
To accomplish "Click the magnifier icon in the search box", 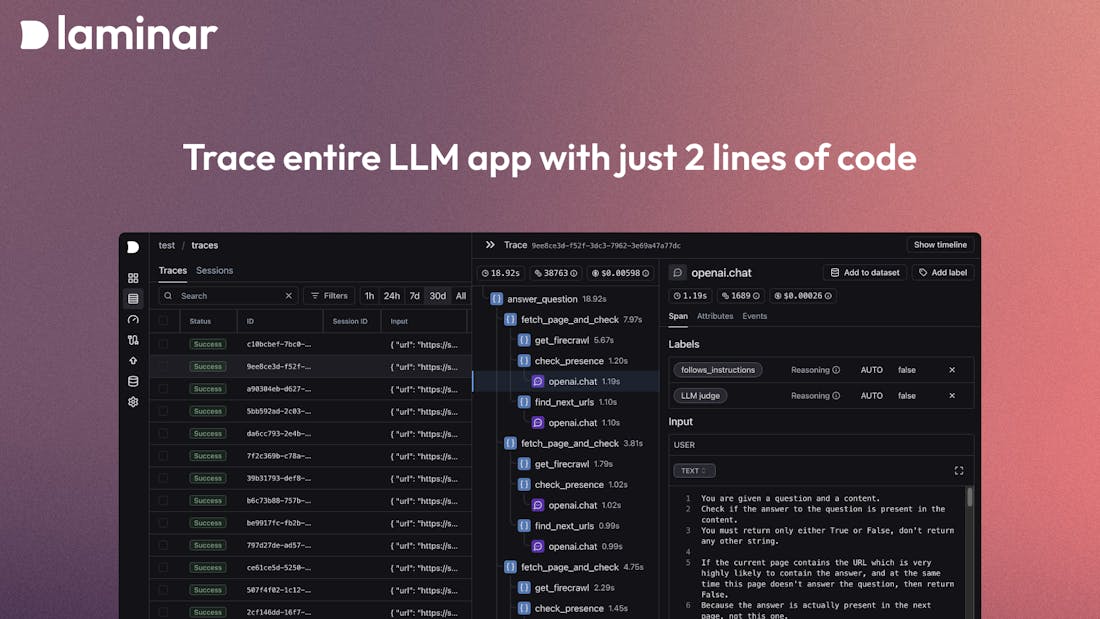I will [x=168, y=296].
